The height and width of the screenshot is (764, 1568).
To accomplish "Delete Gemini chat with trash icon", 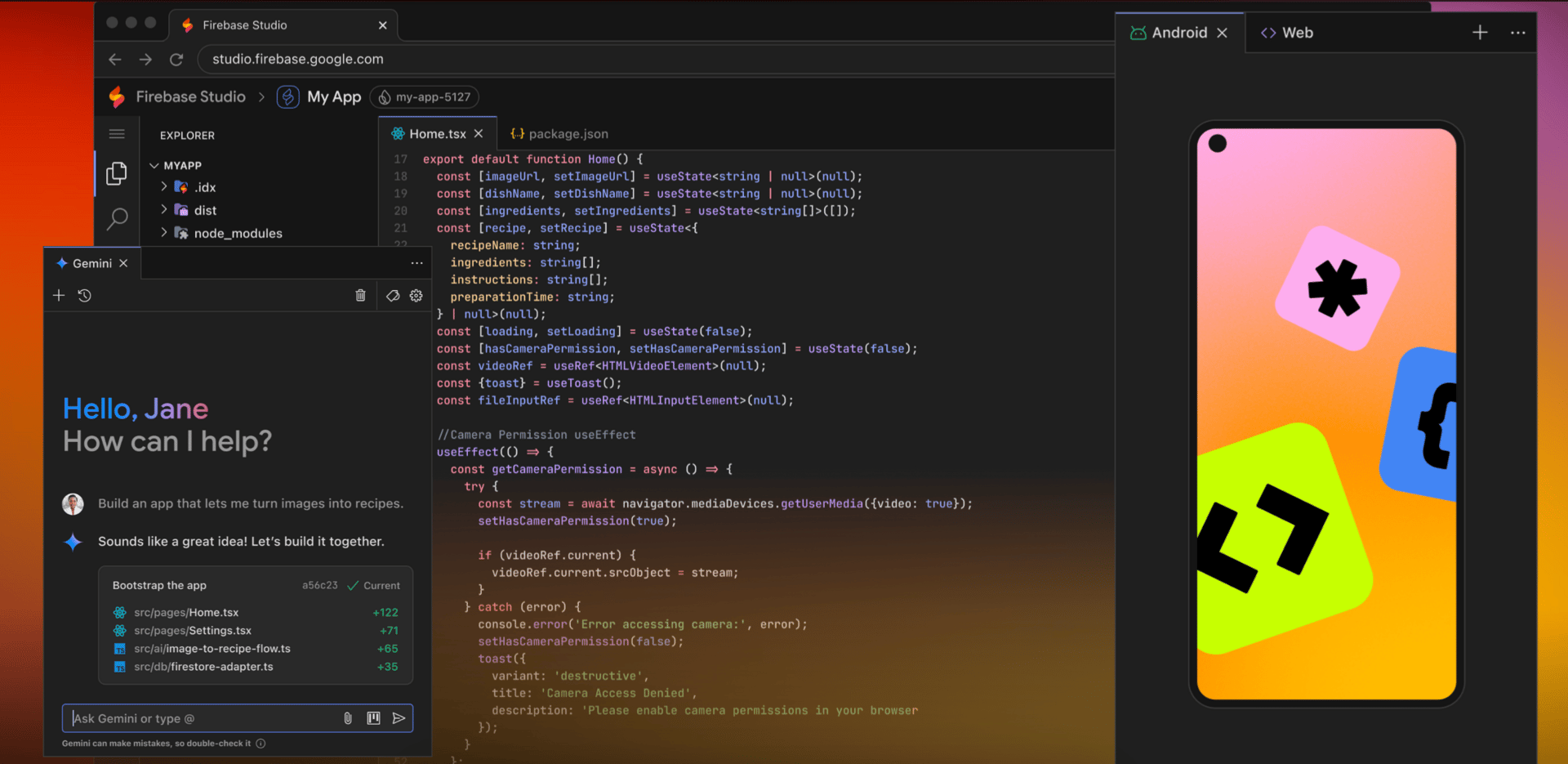I will (x=360, y=296).
